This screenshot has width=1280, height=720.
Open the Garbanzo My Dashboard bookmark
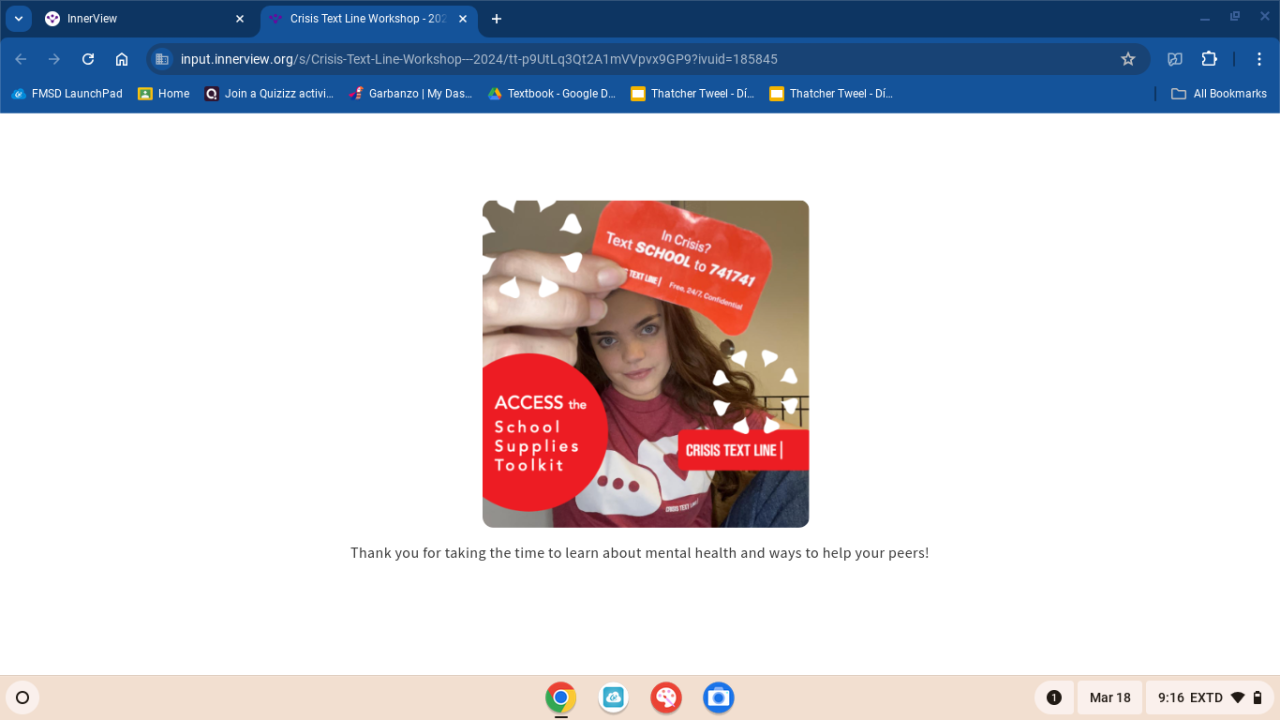(x=411, y=94)
